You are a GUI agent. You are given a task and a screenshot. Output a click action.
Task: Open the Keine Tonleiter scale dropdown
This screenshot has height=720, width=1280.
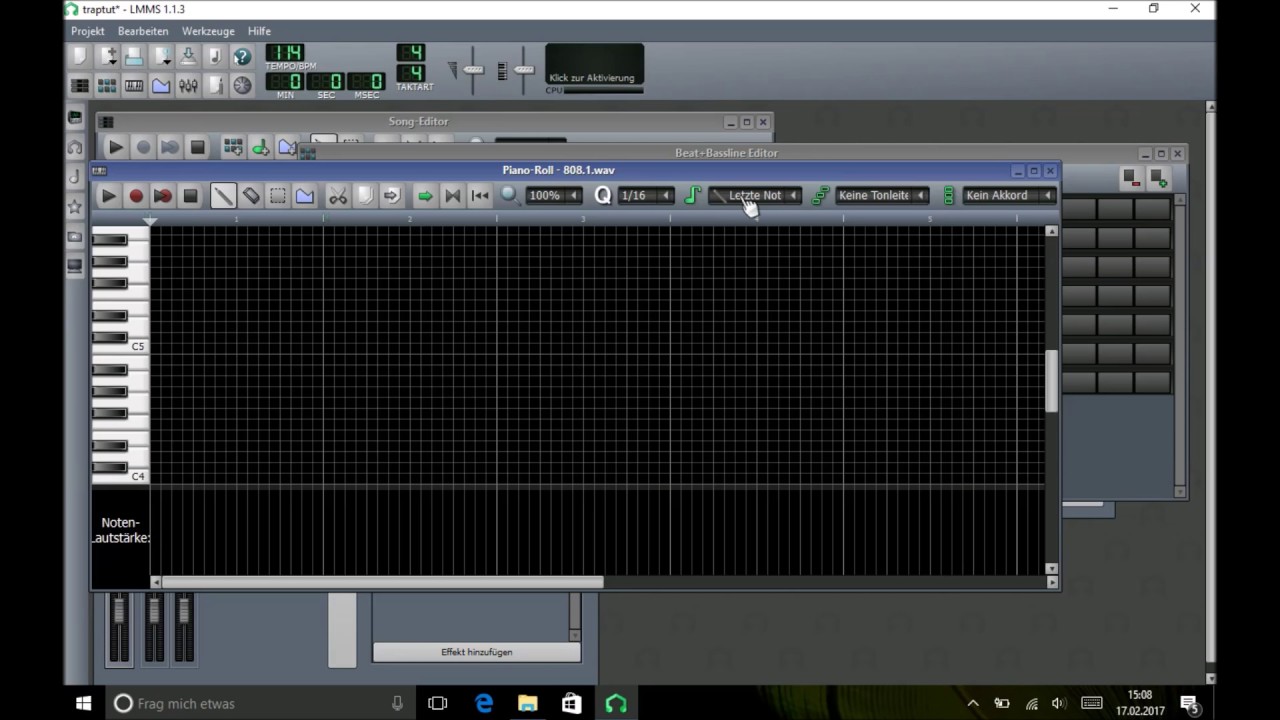[882, 195]
